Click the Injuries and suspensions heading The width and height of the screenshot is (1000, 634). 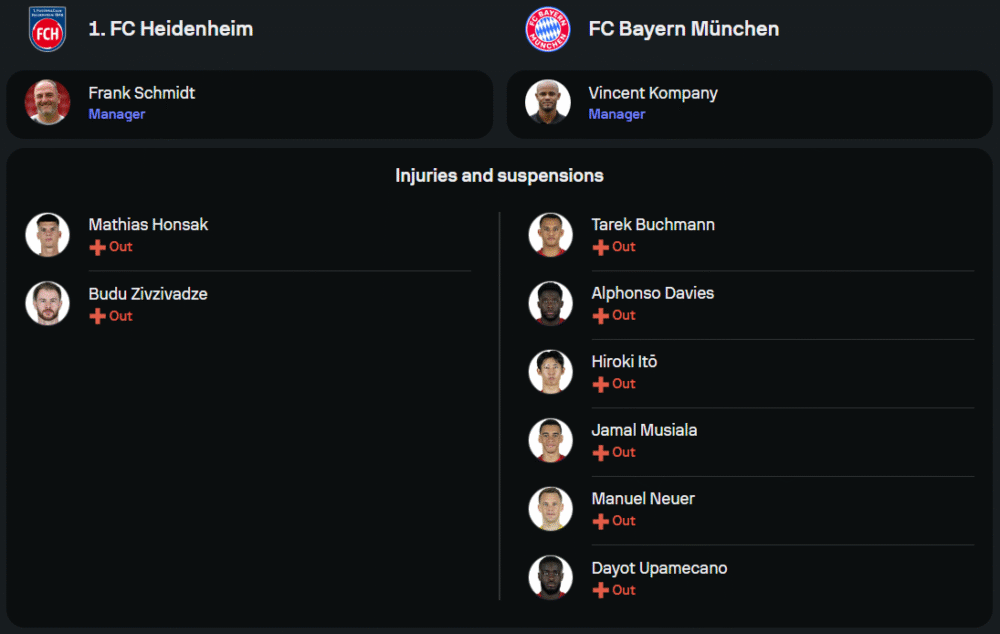click(x=499, y=176)
